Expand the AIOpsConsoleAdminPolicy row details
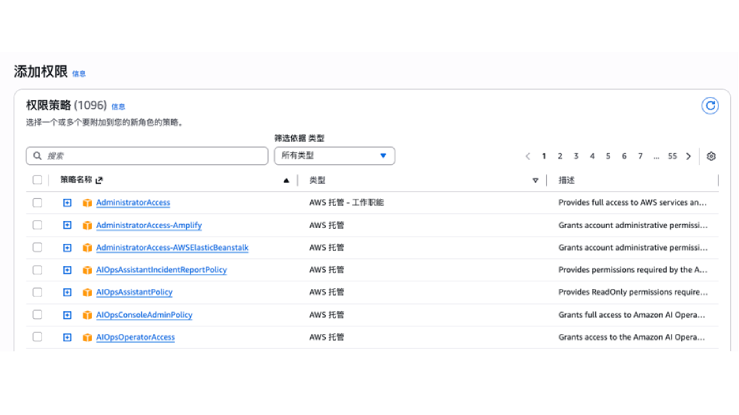The height and width of the screenshot is (415, 739). coord(67,315)
